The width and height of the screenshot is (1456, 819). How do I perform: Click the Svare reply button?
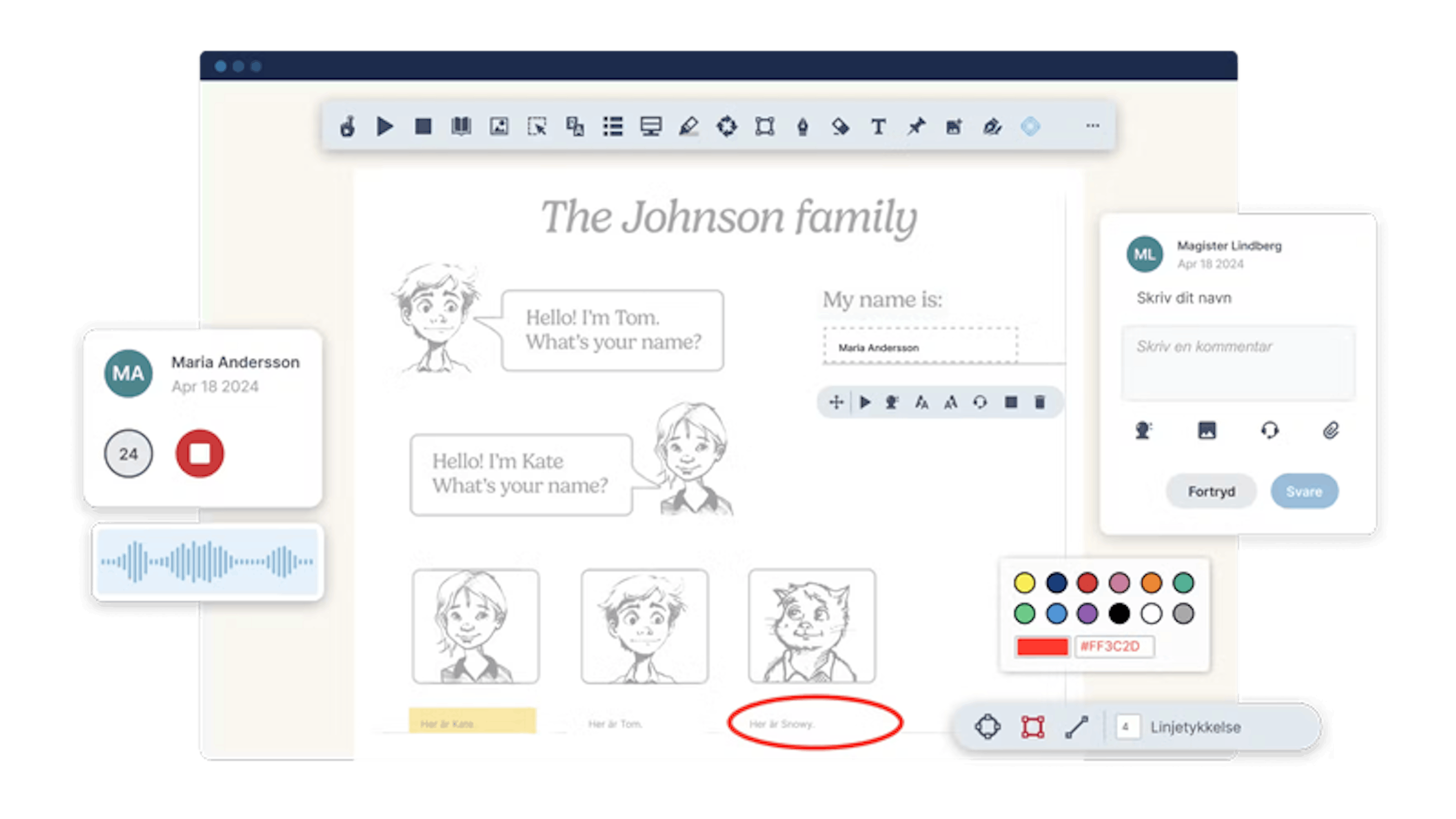click(1304, 491)
